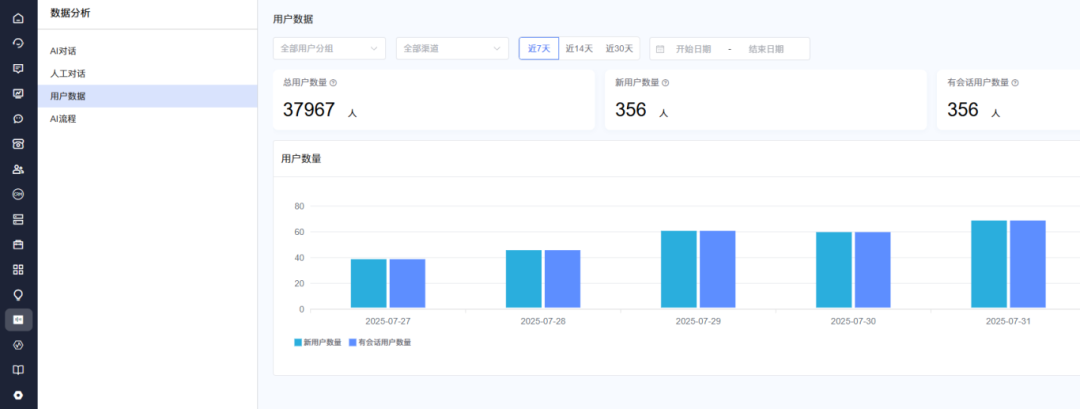Open the AI对话 menu item
This screenshot has width=1080, height=409.
[63, 50]
